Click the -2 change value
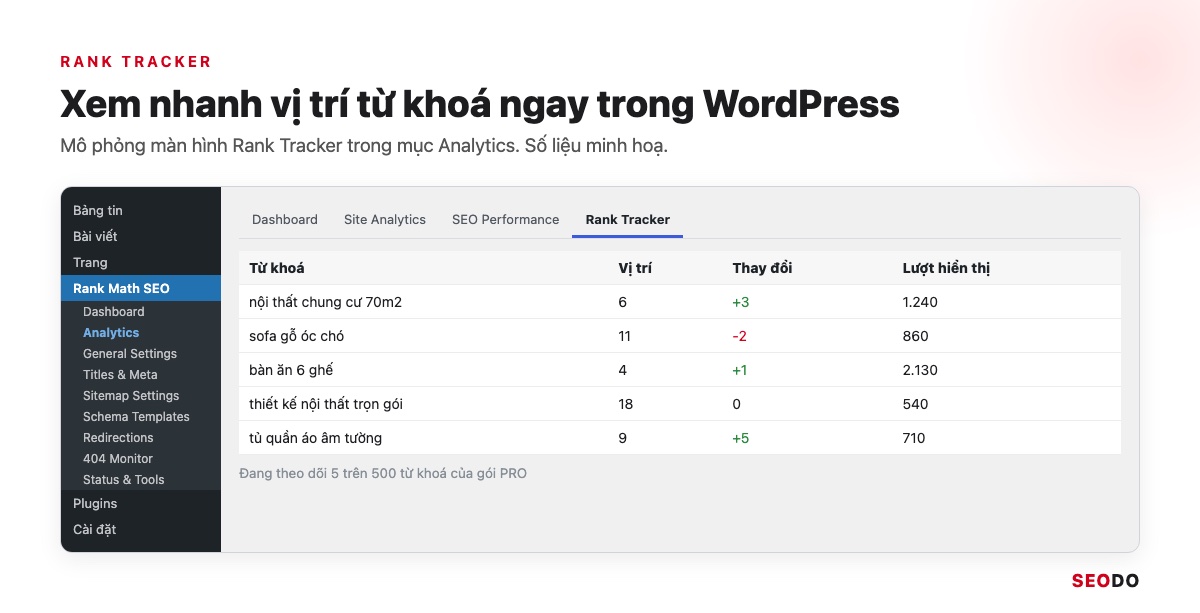 [740, 336]
